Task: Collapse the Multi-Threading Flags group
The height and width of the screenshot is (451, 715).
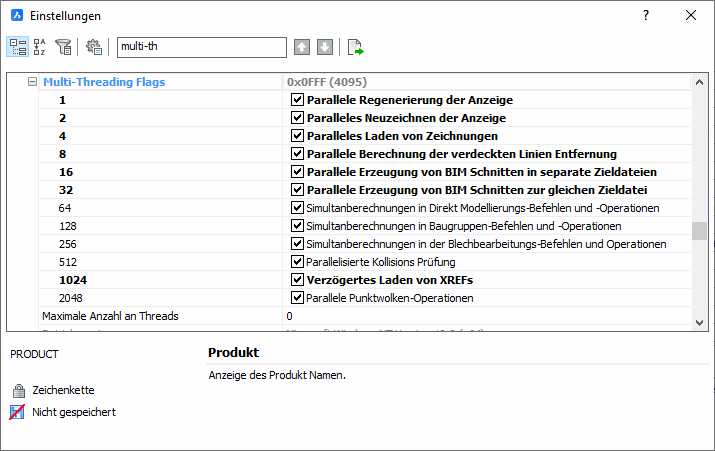Action: pos(32,82)
